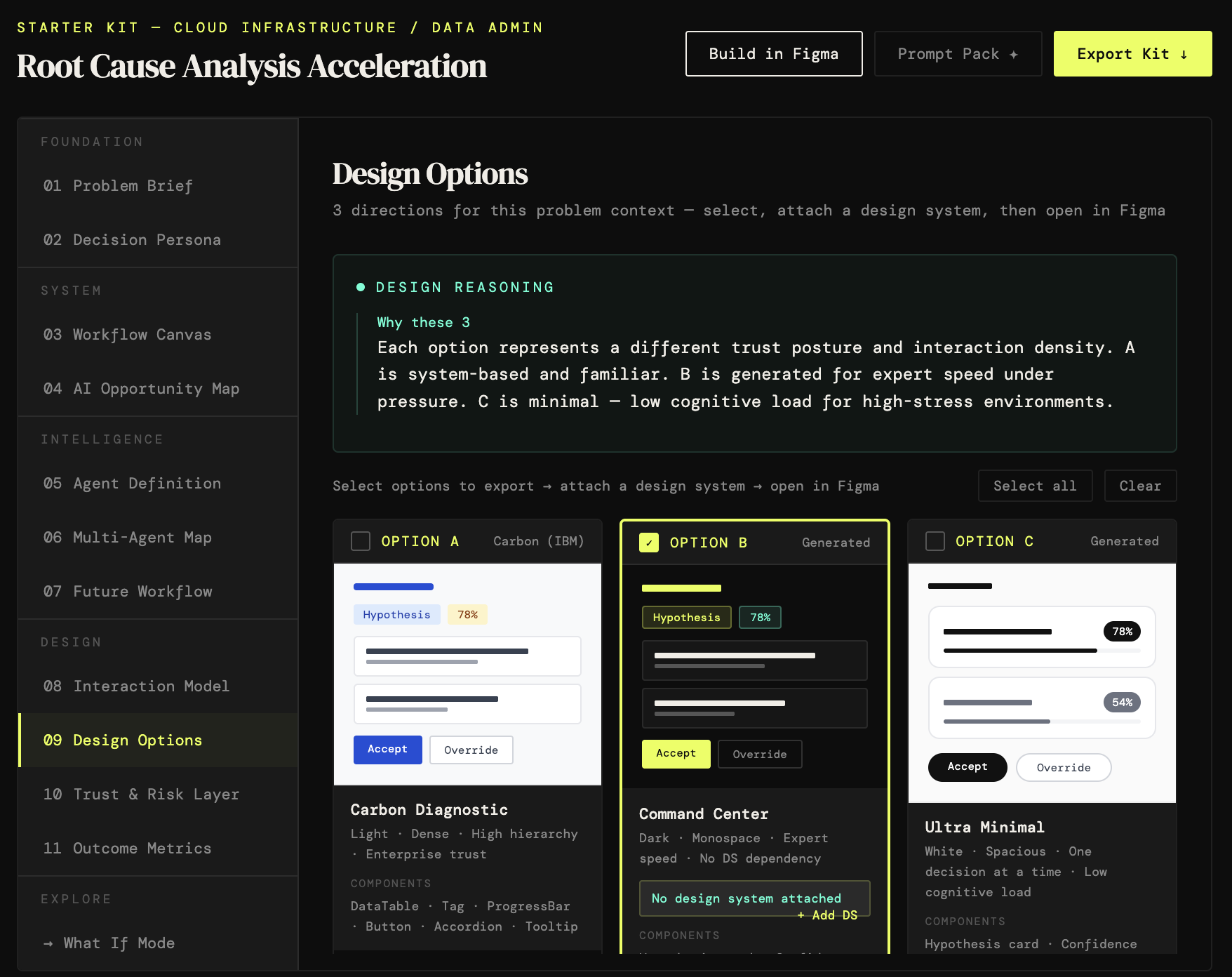Click blue Accept button in Option A preview
The width and height of the screenshot is (1232, 977).
387,750
